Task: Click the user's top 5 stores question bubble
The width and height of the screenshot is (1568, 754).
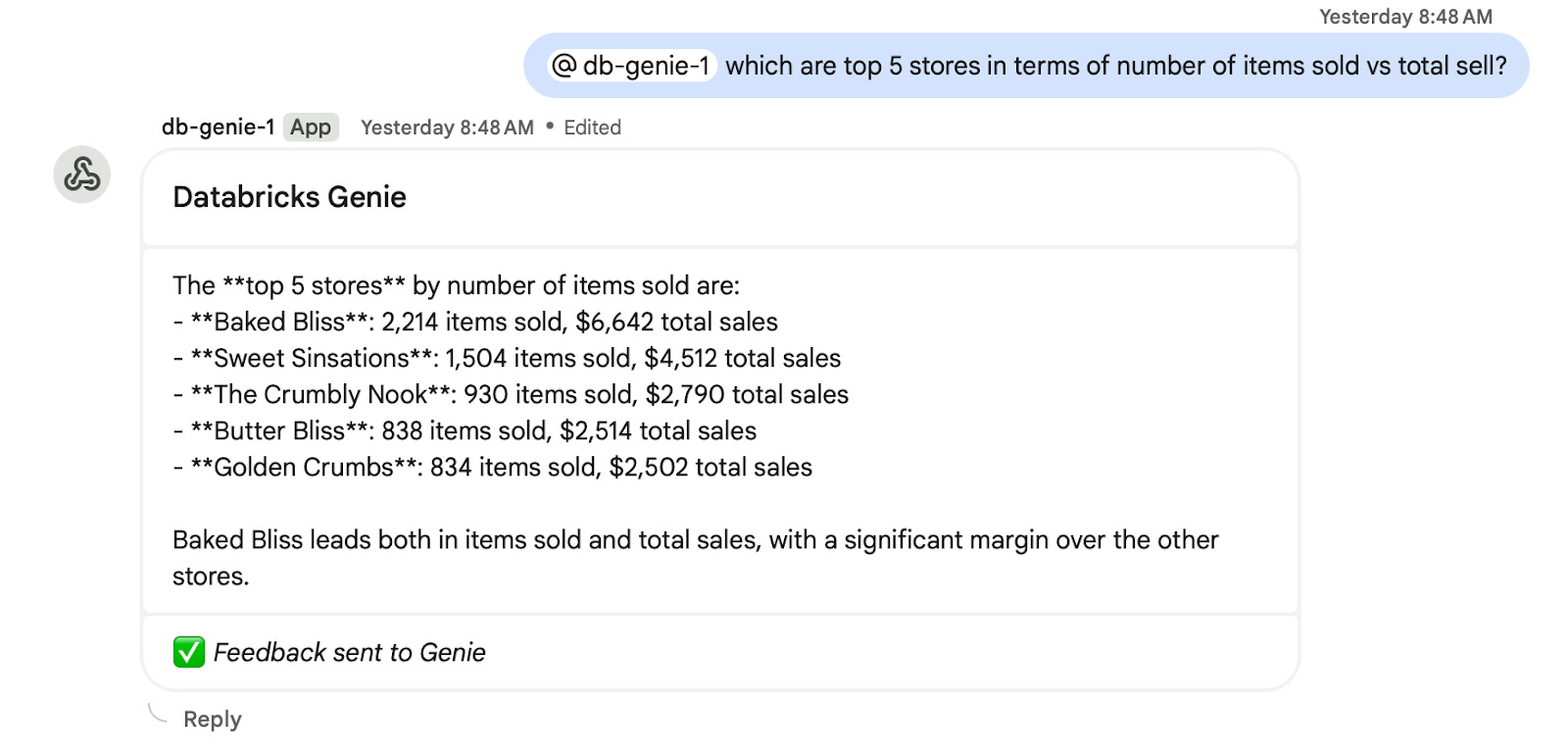Action: 1114,66
